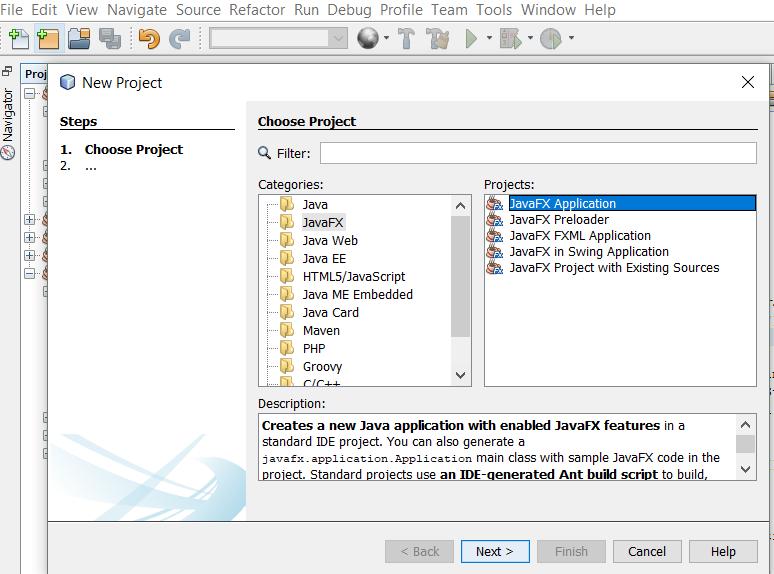Open the Run Project dropdown arrow
Viewport: 774px width, 574px height.
pyautogui.click(x=489, y=38)
